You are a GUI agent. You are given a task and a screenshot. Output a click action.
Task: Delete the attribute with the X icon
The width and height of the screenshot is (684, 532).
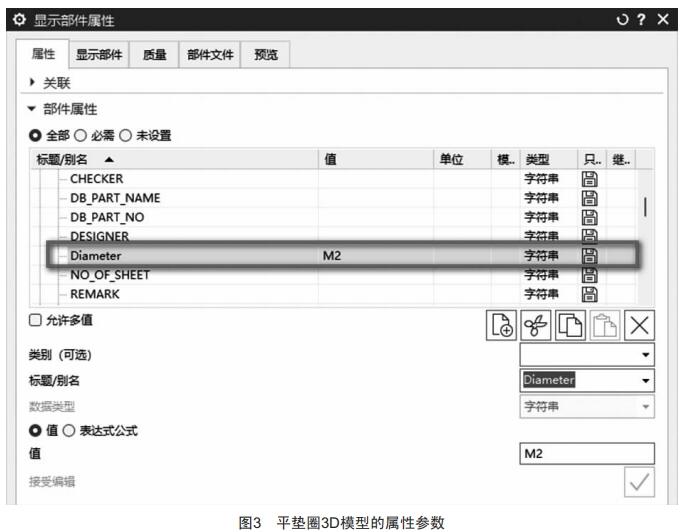(x=639, y=325)
